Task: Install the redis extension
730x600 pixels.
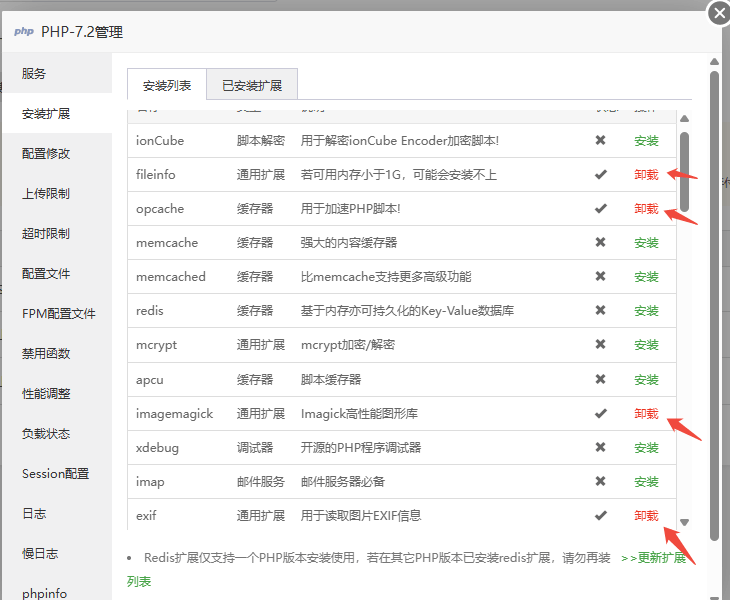Action: click(x=646, y=310)
